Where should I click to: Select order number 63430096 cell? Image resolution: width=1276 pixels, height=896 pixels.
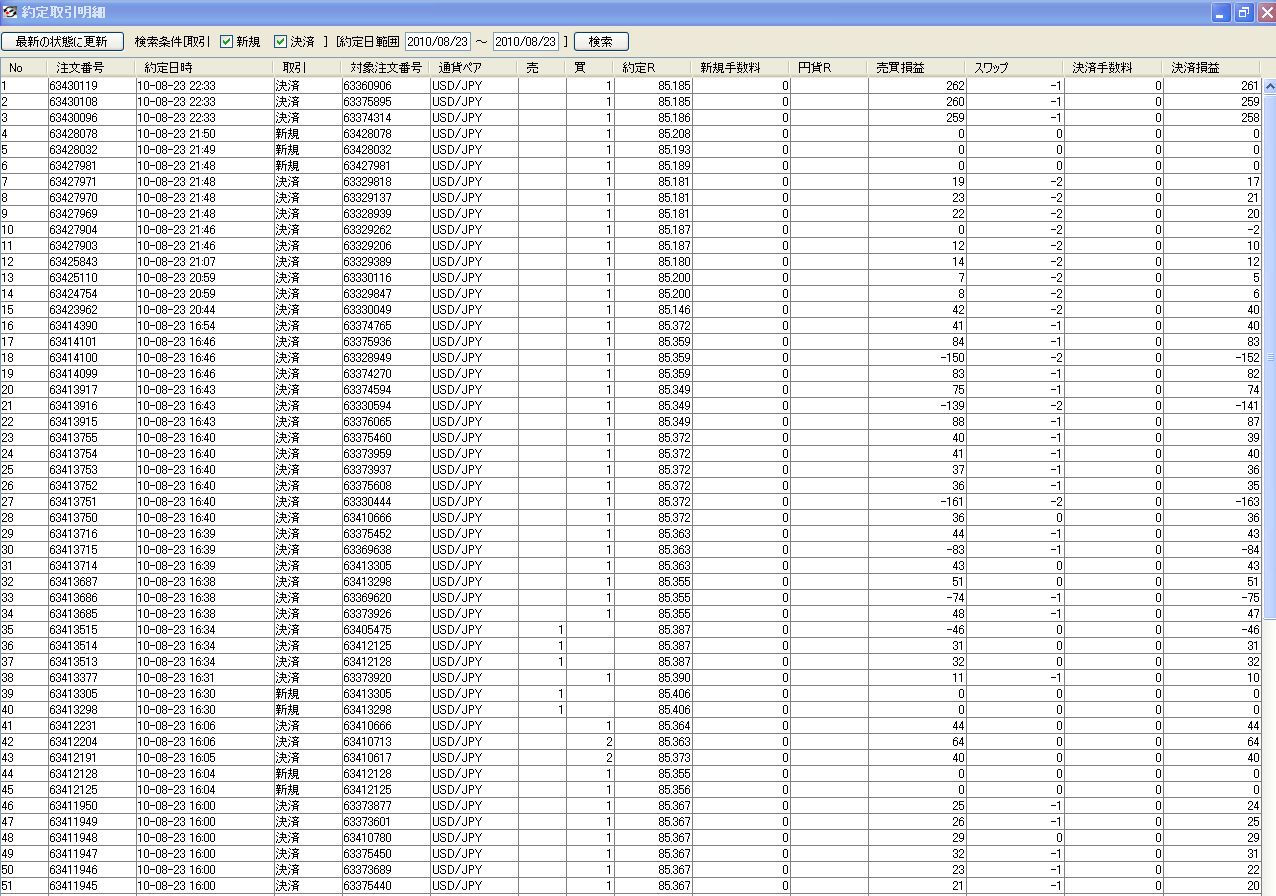click(91, 118)
